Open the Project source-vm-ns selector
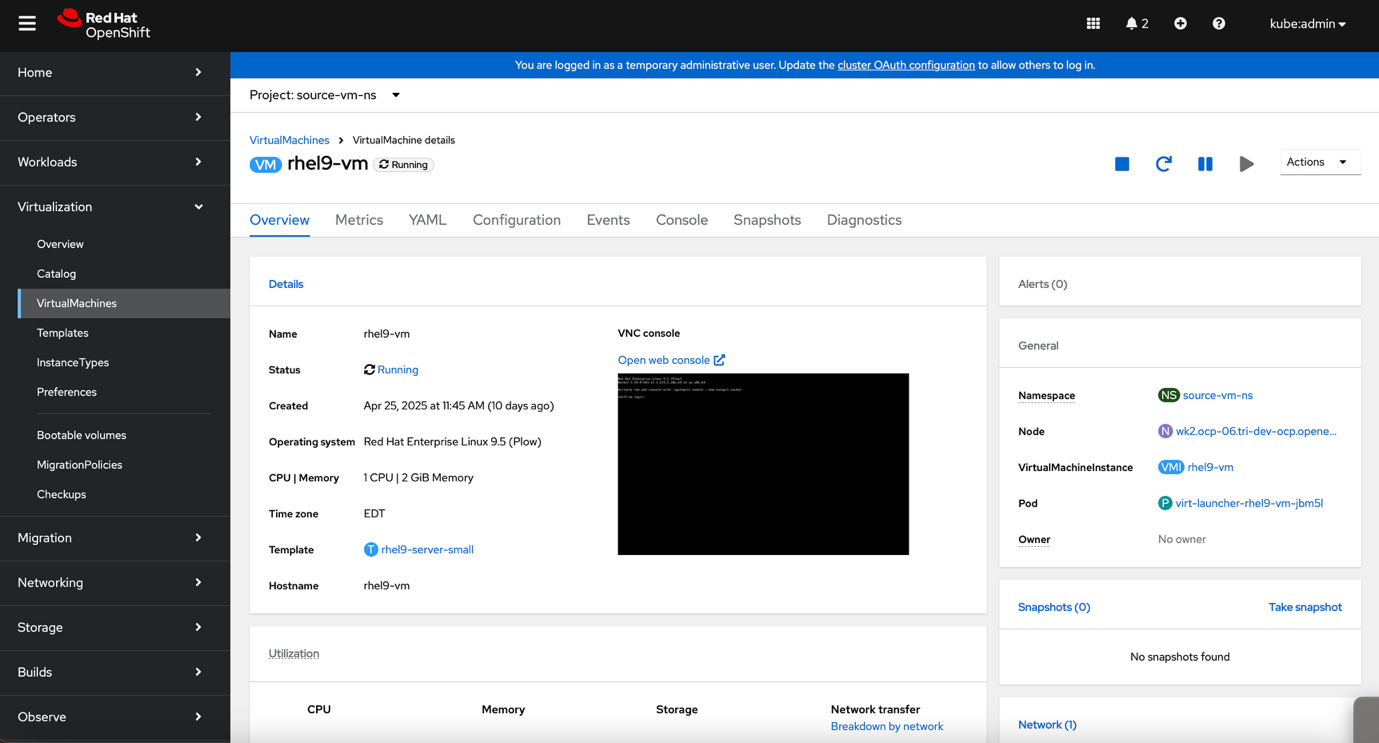The height and width of the screenshot is (743, 1379). pos(325,95)
